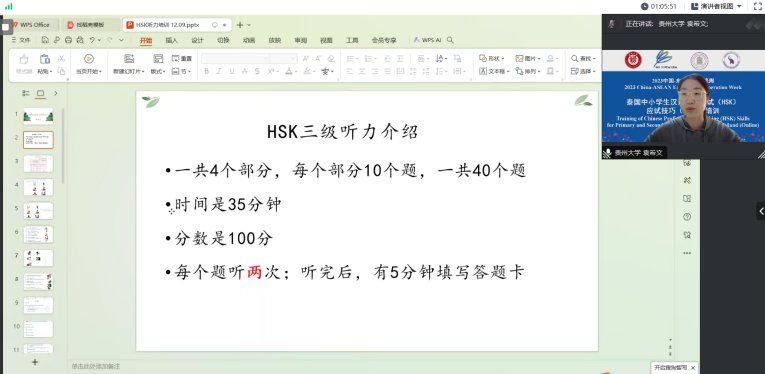Select slide 4 thumbnail in the panel

pyautogui.click(x=38, y=187)
